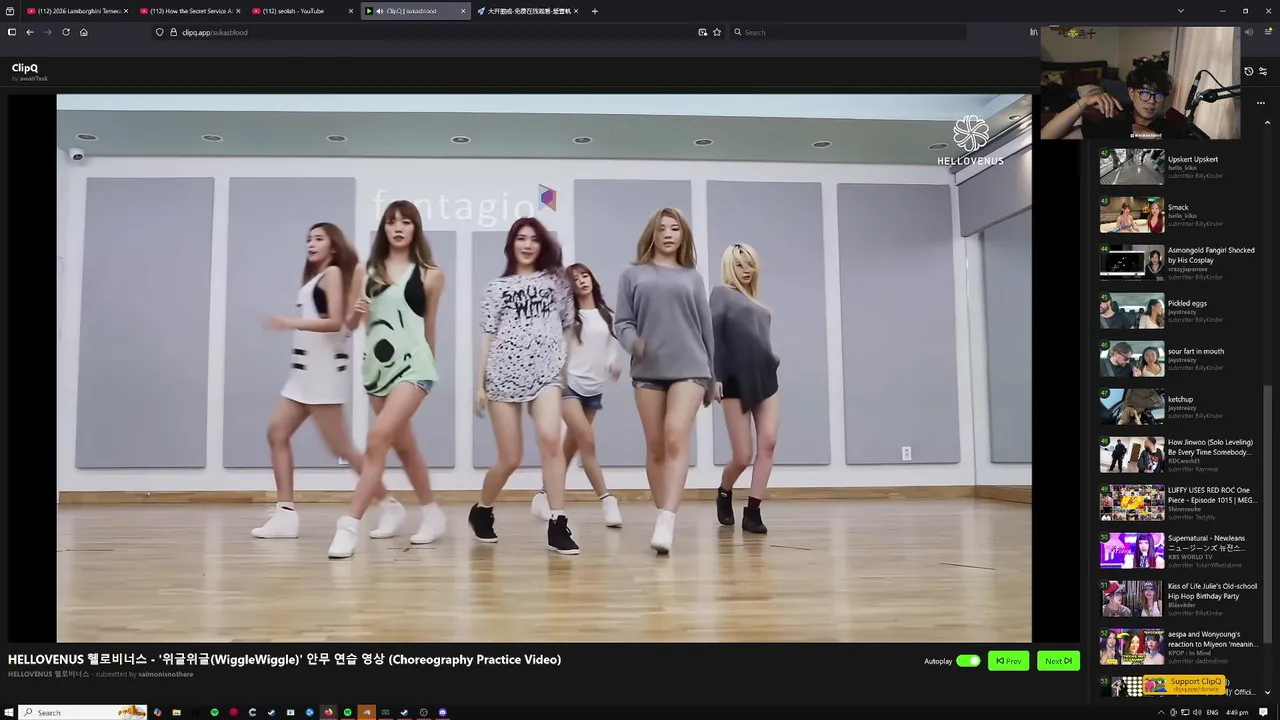
Task: Open the ClipQ logo link
Action: click(25, 68)
